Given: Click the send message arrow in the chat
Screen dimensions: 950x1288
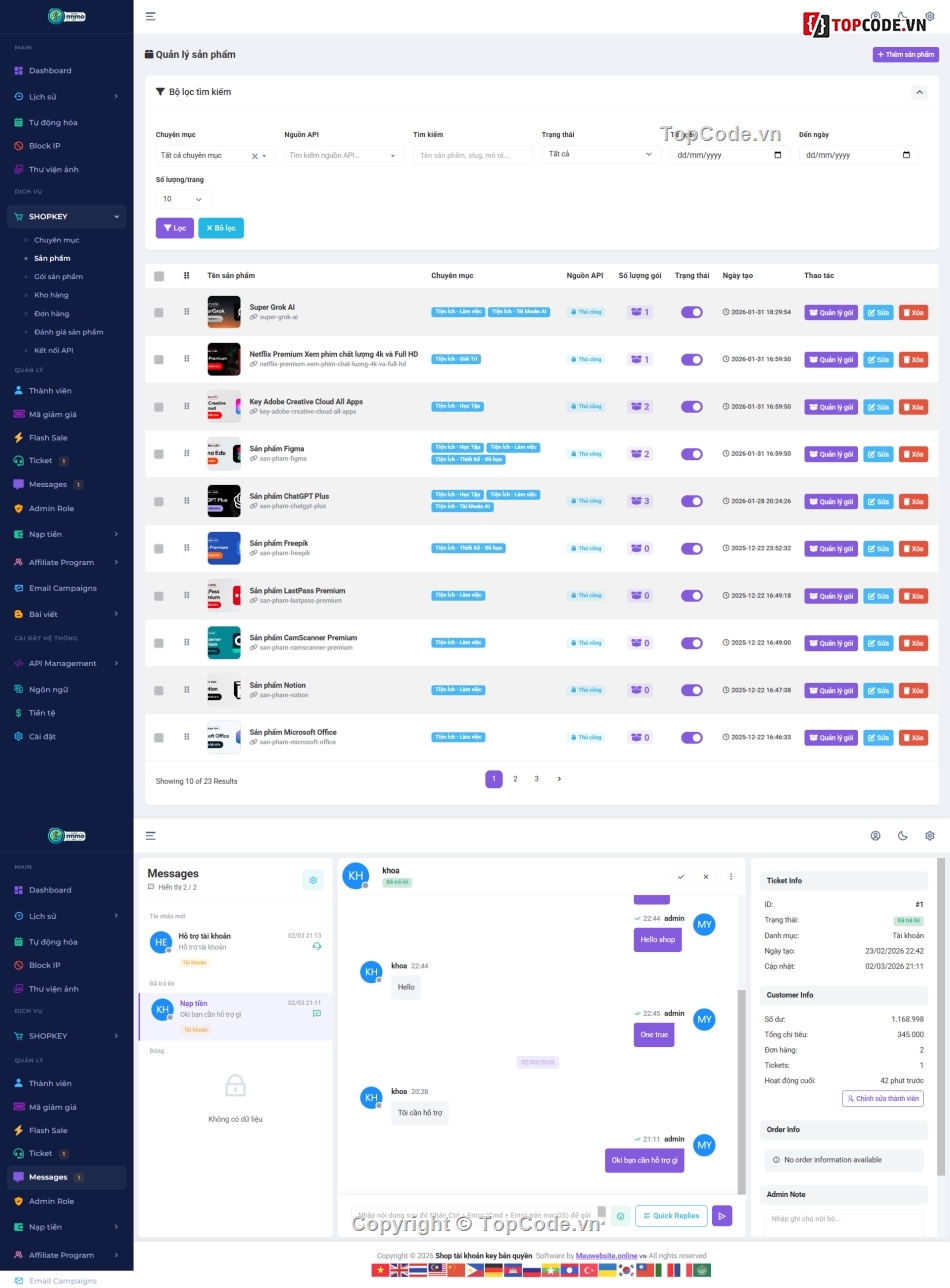Looking at the screenshot, I should click(722, 1215).
